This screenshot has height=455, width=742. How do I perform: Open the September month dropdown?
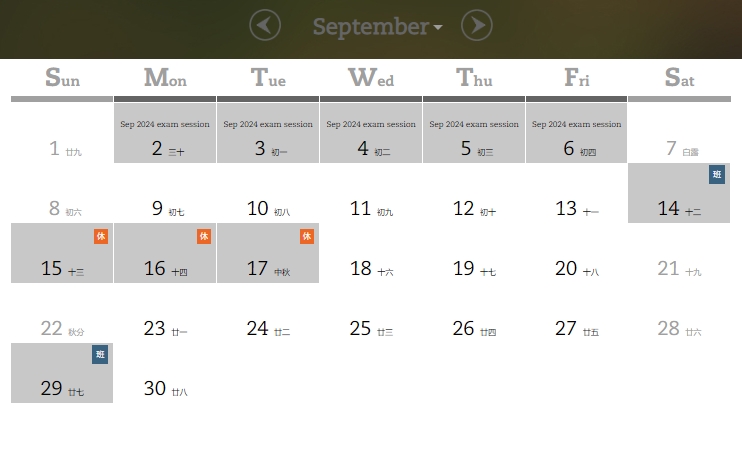[x=377, y=27]
